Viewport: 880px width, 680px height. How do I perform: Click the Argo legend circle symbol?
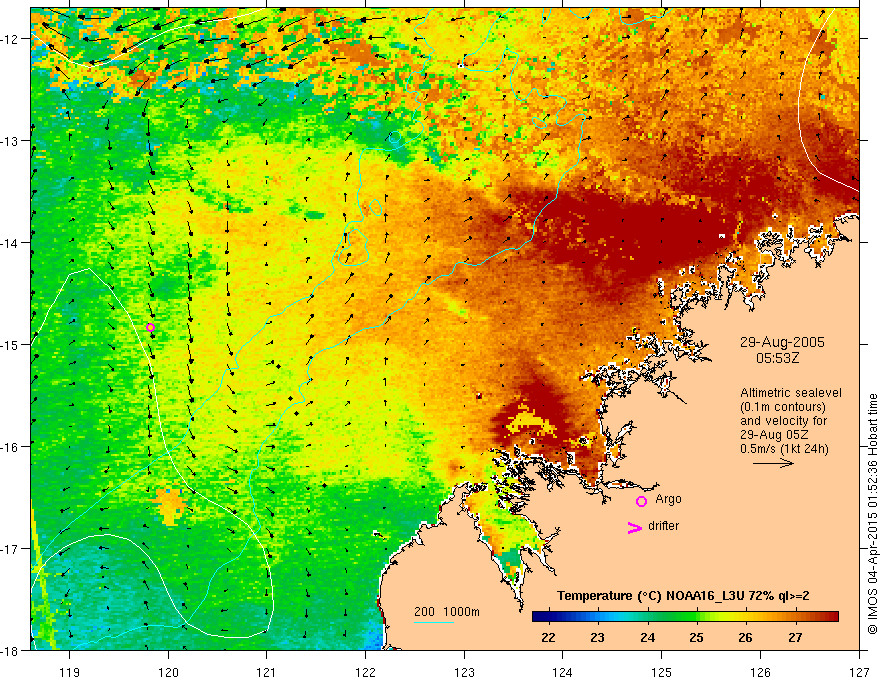click(641, 501)
